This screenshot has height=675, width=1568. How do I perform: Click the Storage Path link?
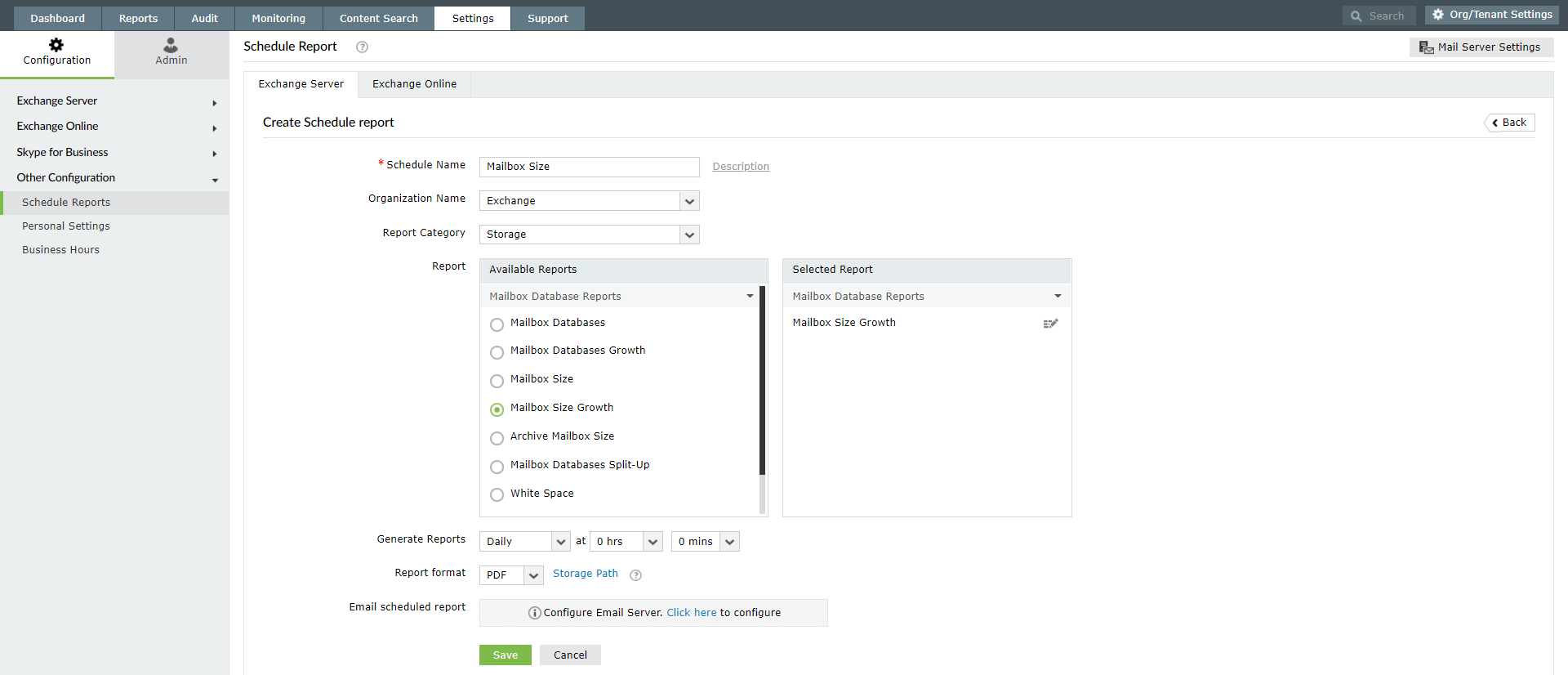[585, 574]
